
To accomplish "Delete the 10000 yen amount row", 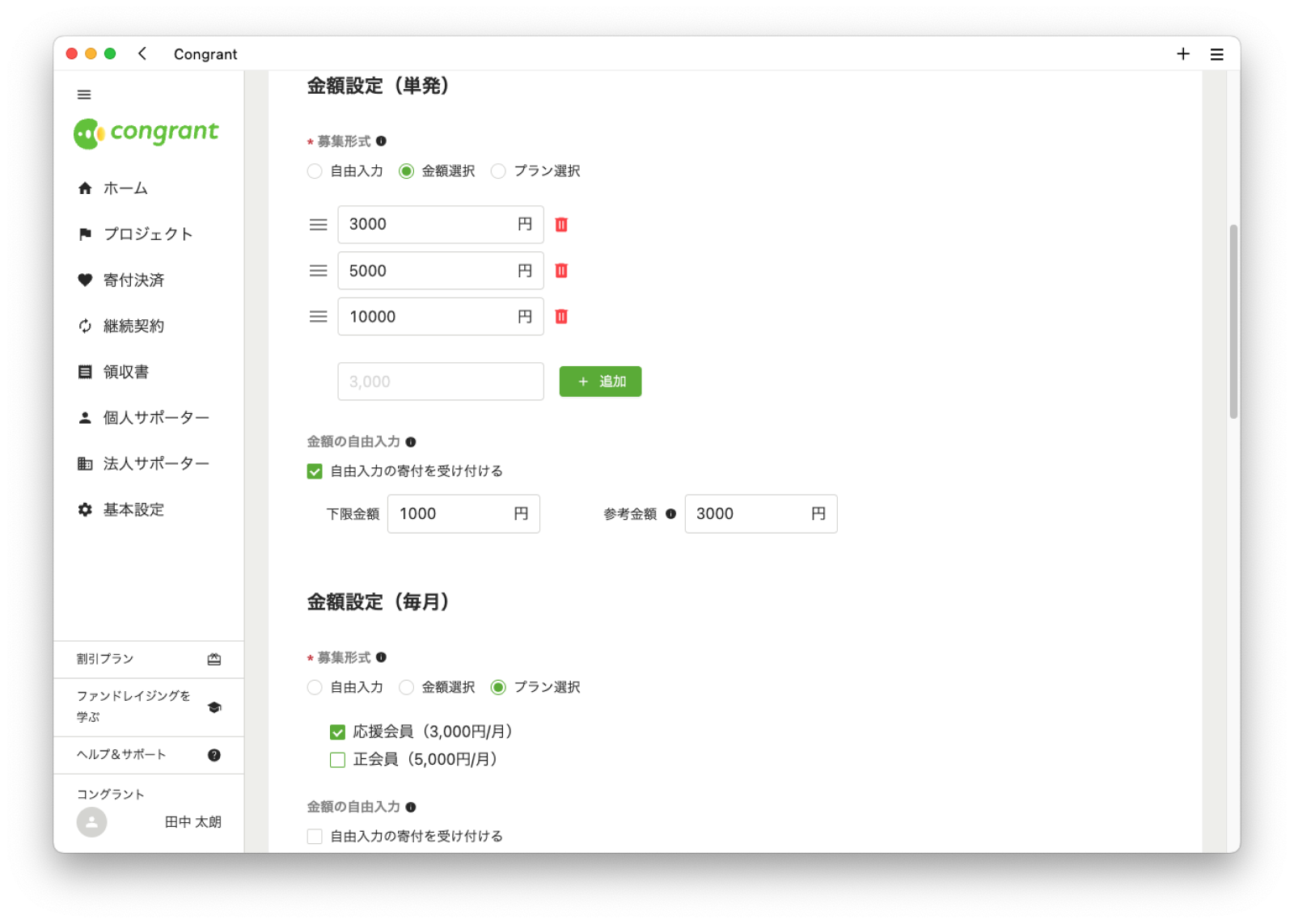I will click(561, 317).
